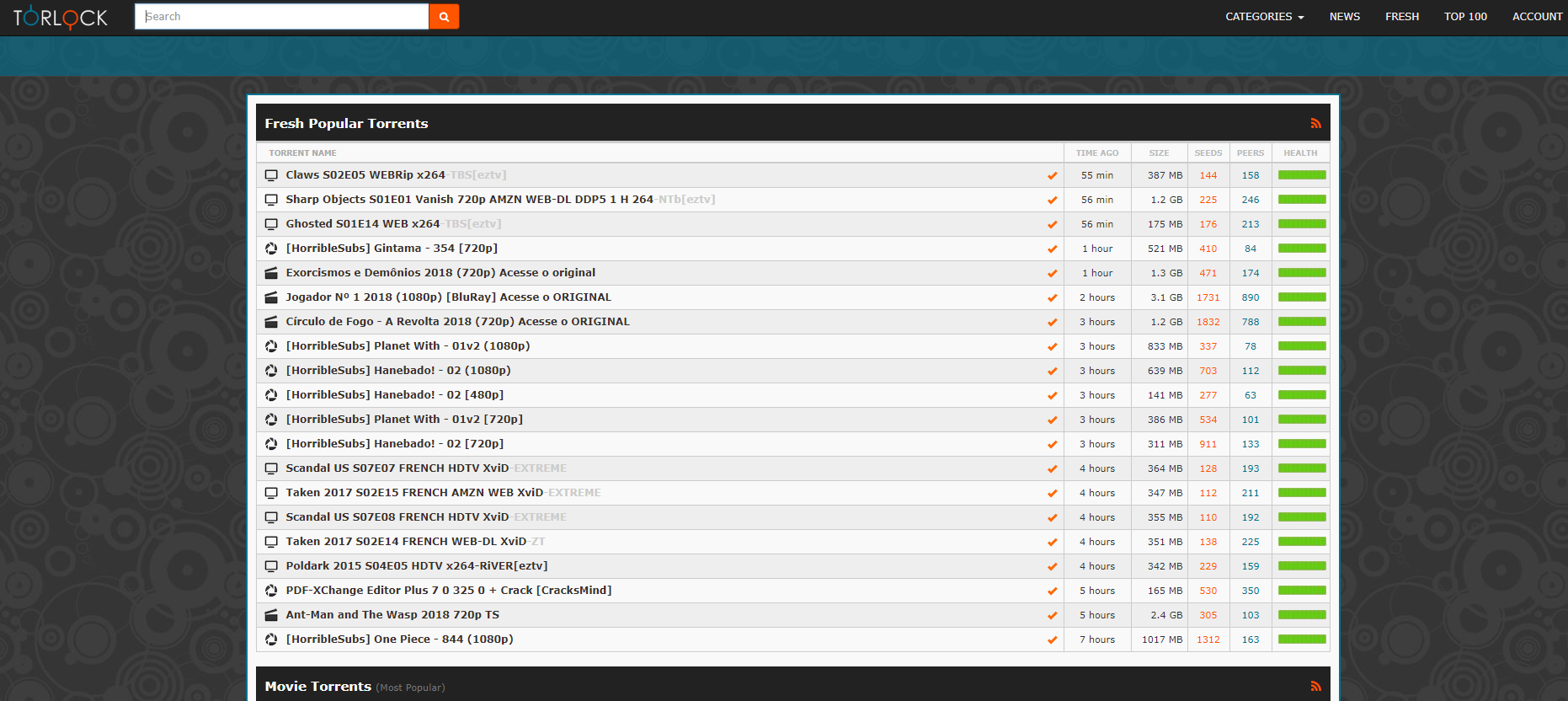The height and width of the screenshot is (701, 1568).
Task: Open Hanebado! - 02 [720p] torrent link
Action: 395,444
